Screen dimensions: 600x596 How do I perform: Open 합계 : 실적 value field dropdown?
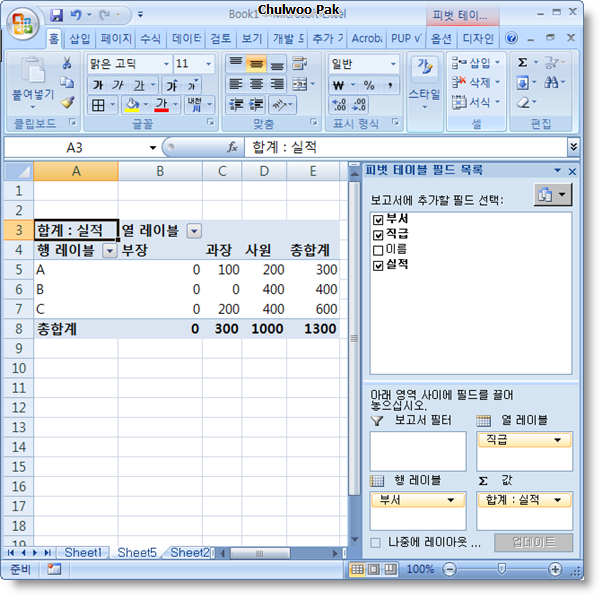(557, 500)
